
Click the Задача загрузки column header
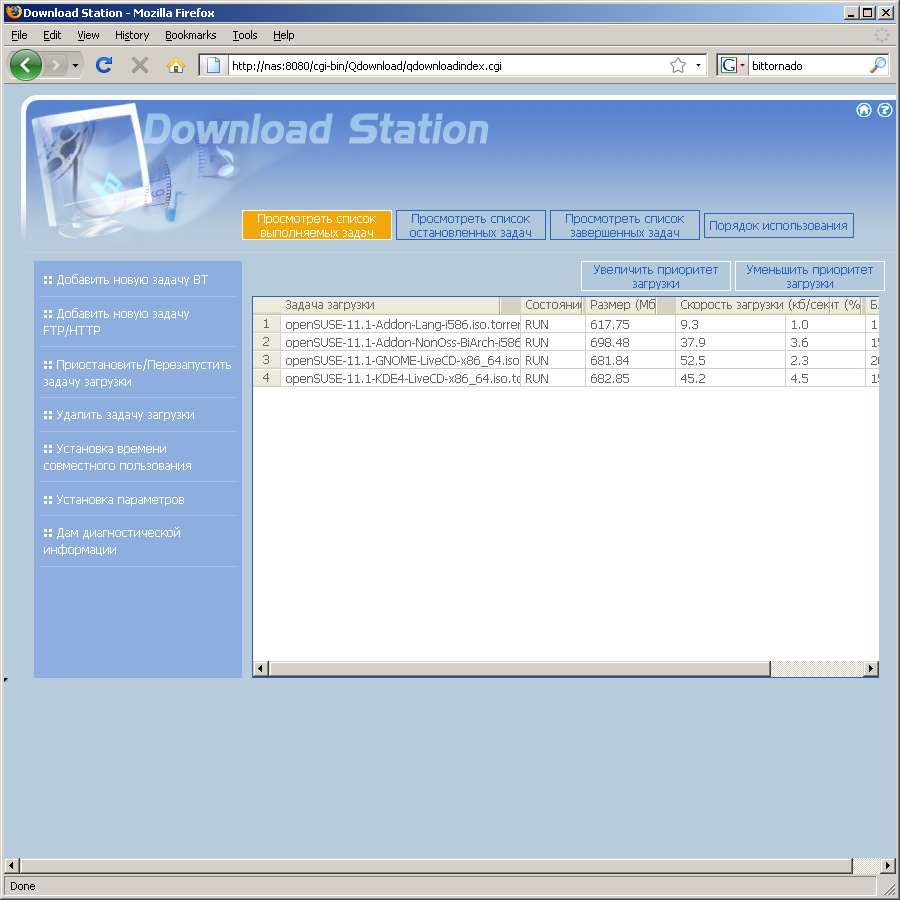pyautogui.click(x=390, y=305)
